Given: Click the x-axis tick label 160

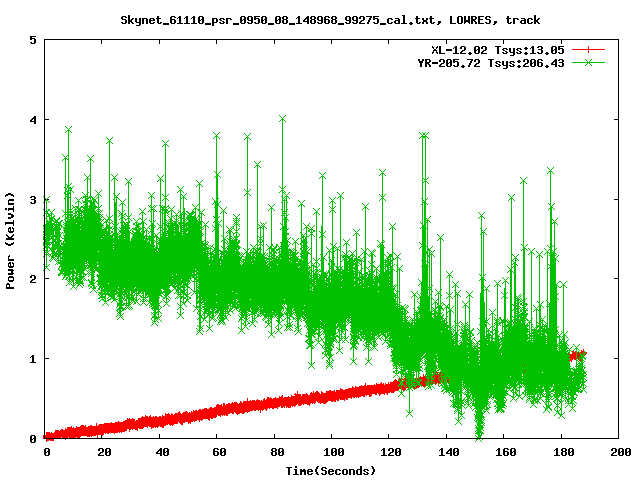Looking at the screenshot, I should (x=506, y=452).
